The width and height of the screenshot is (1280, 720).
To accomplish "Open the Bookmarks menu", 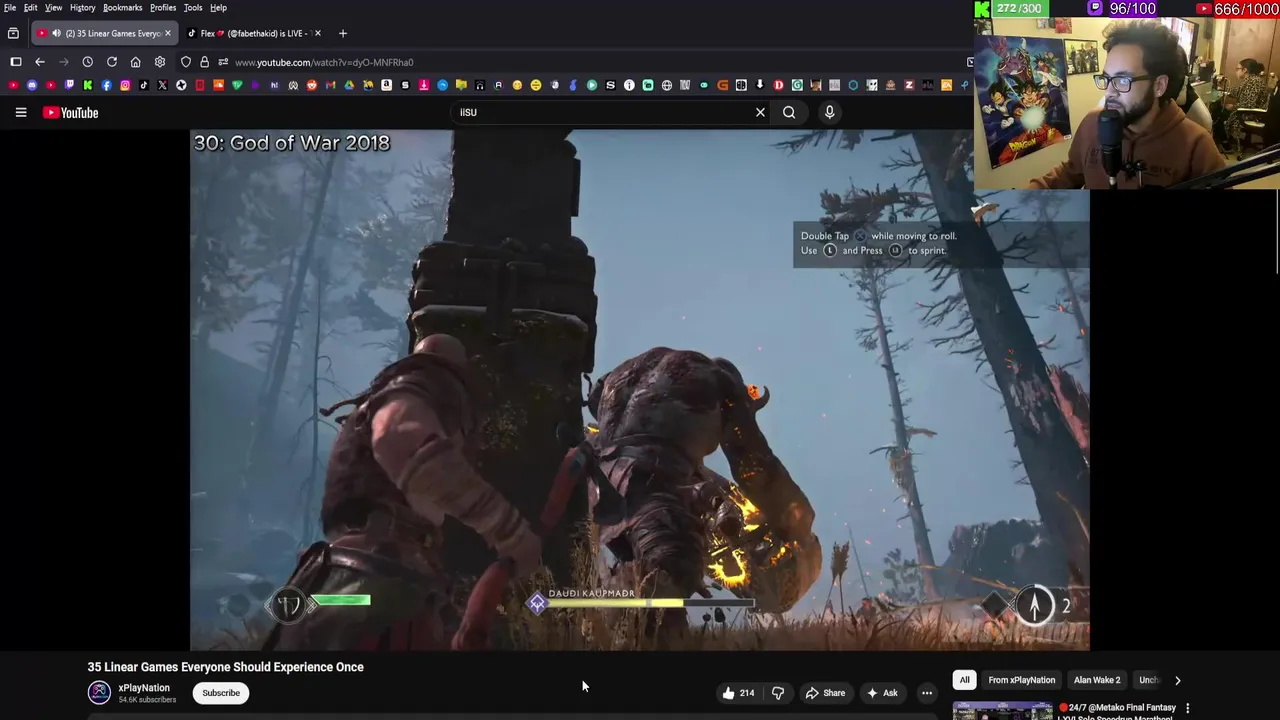I will (123, 7).
